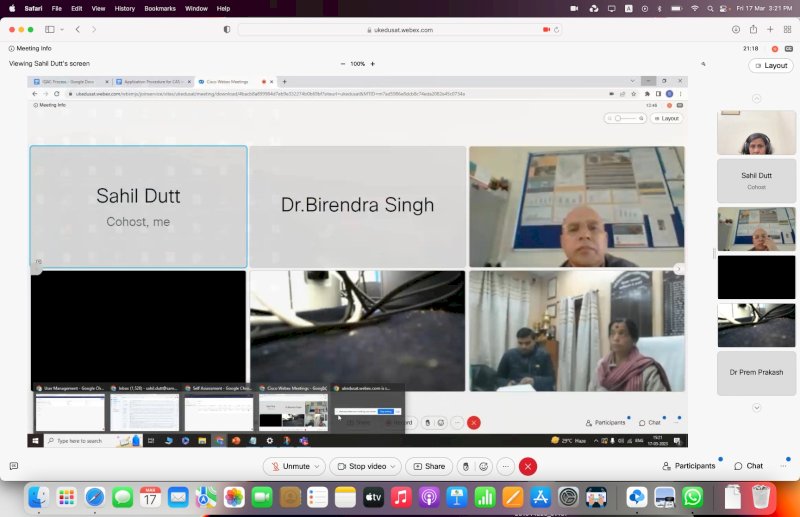Zoom out the shared screen with minus
The height and width of the screenshot is (517, 800).
(x=343, y=64)
